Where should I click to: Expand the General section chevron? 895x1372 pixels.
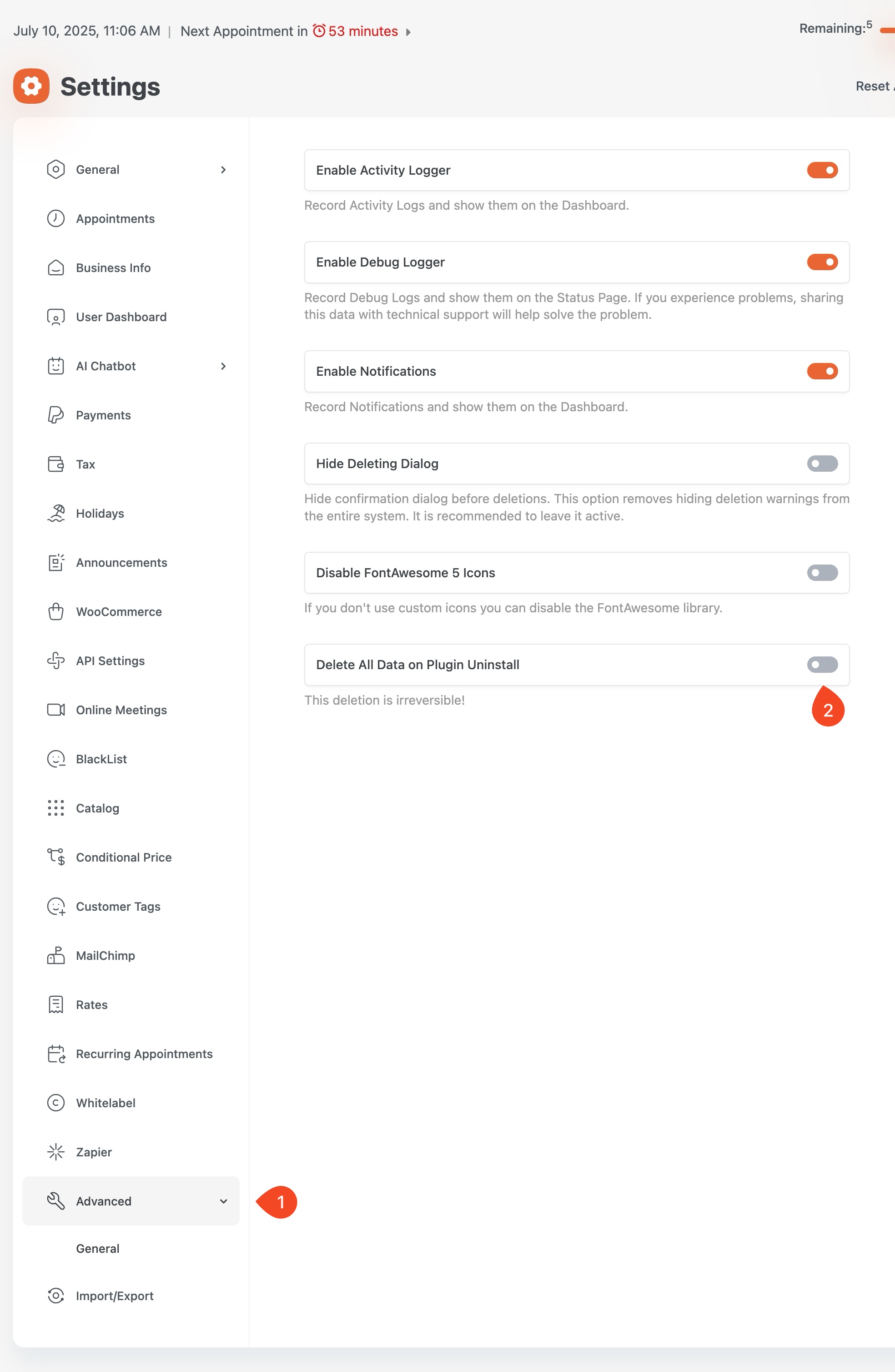pos(223,170)
